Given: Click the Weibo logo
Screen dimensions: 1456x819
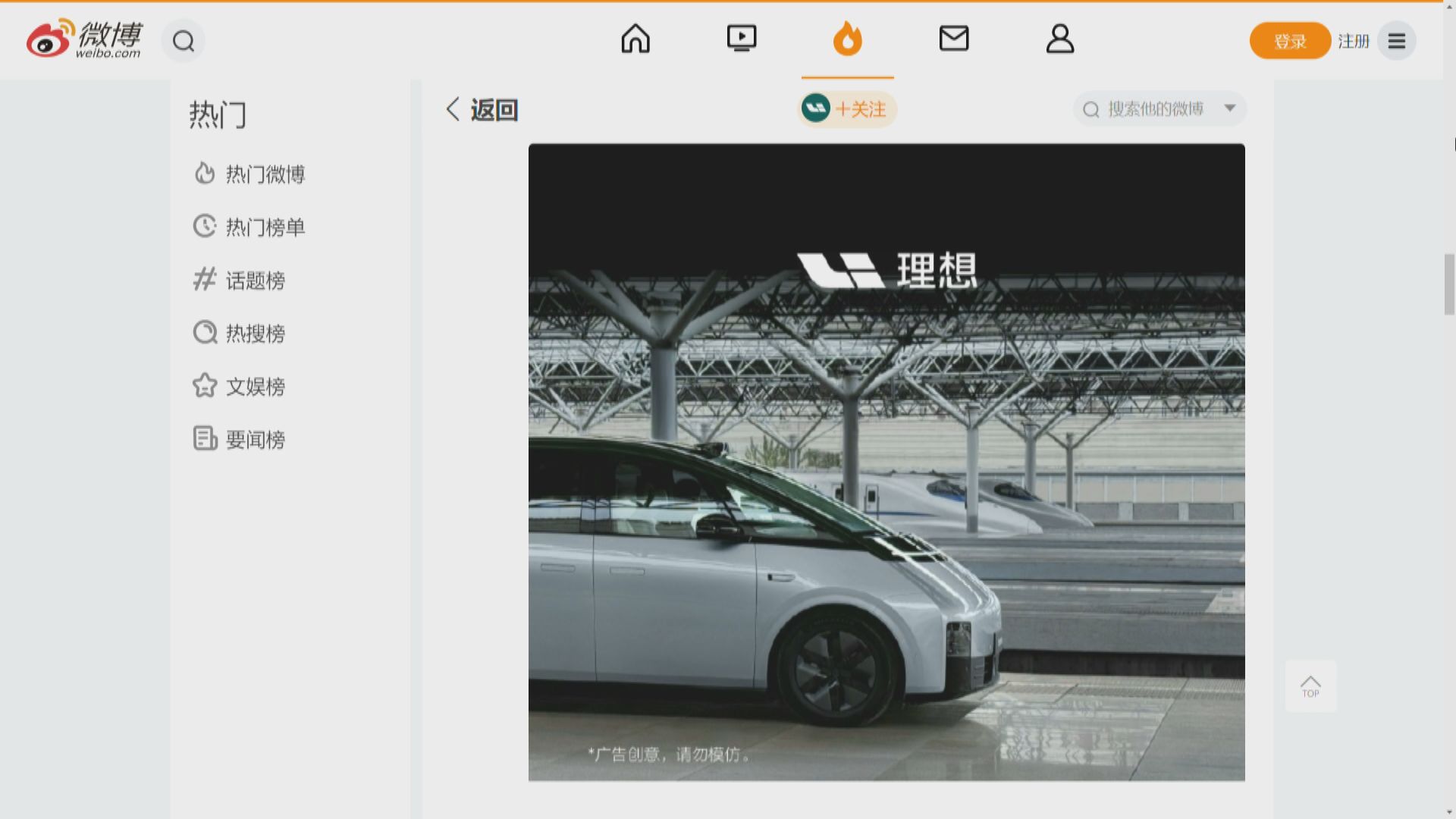Looking at the screenshot, I should (85, 40).
